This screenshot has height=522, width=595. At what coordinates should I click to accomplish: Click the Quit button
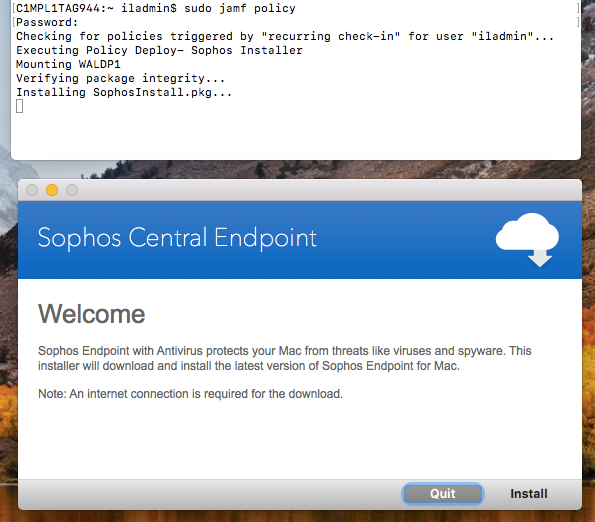click(x=442, y=494)
